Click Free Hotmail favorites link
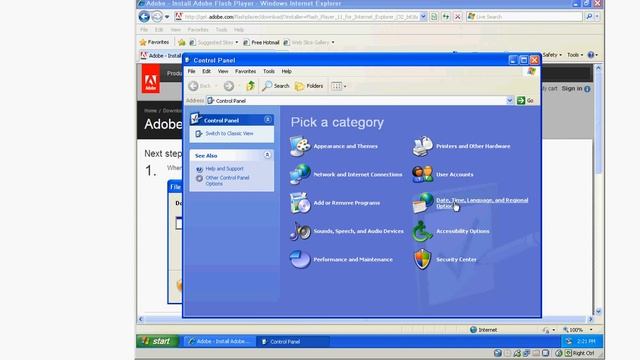The width and height of the screenshot is (640, 360). pos(261,42)
